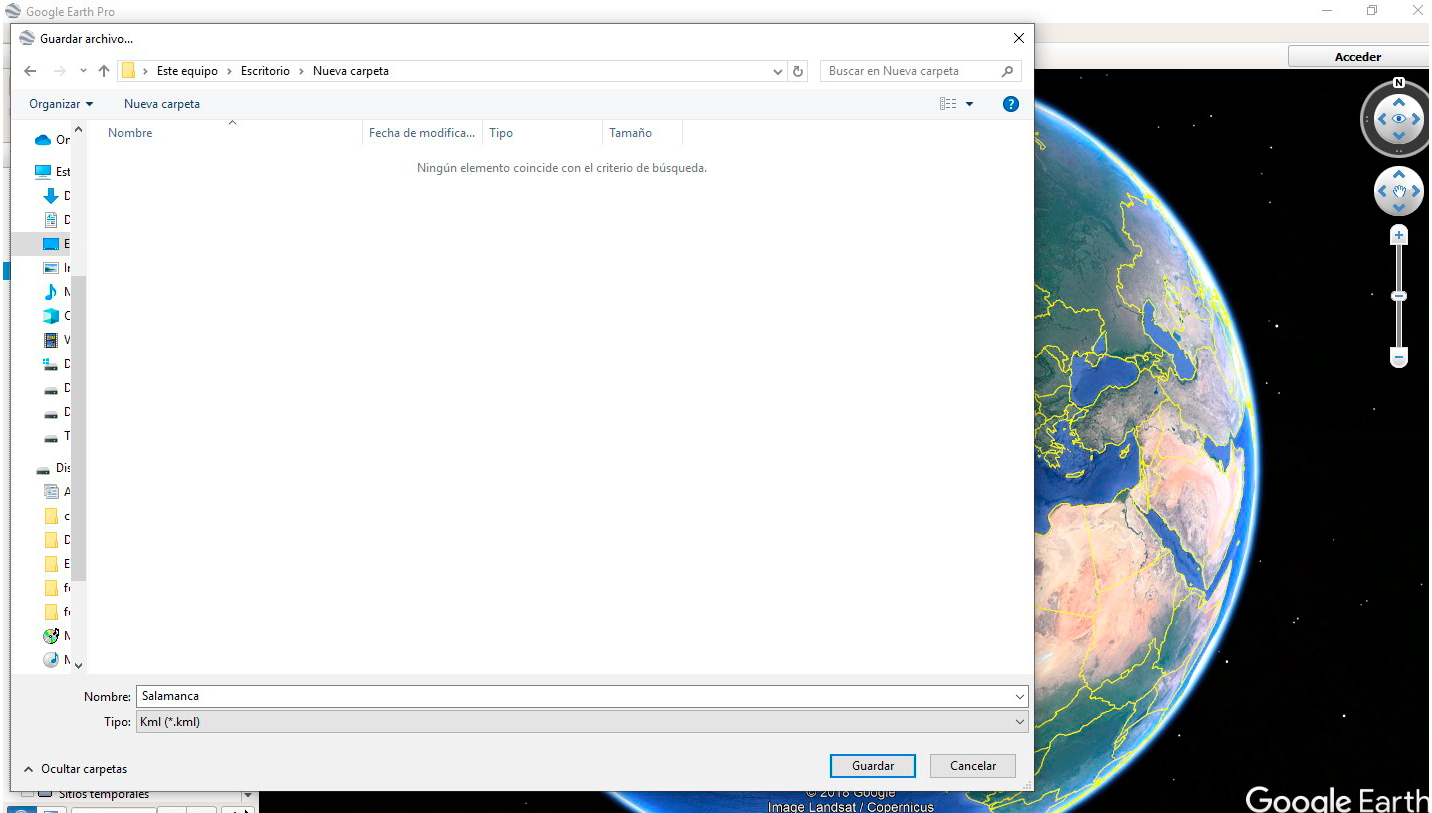Click the Google Earth zoom slider handle
The height and width of the screenshot is (813, 1432).
tap(1399, 296)
